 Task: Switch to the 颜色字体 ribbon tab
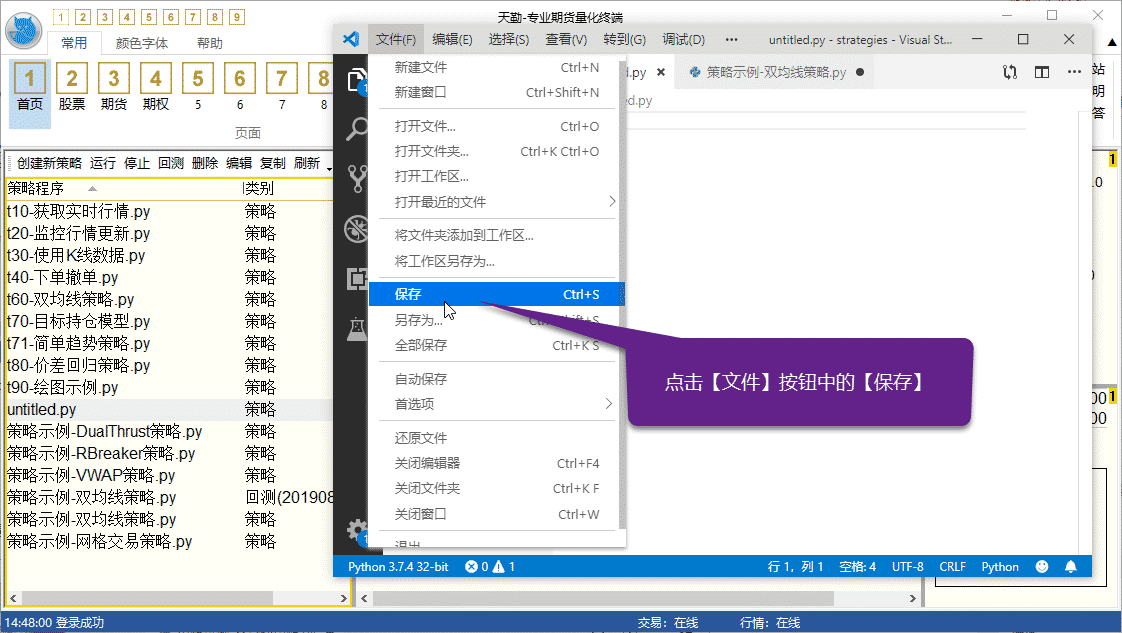142,43
